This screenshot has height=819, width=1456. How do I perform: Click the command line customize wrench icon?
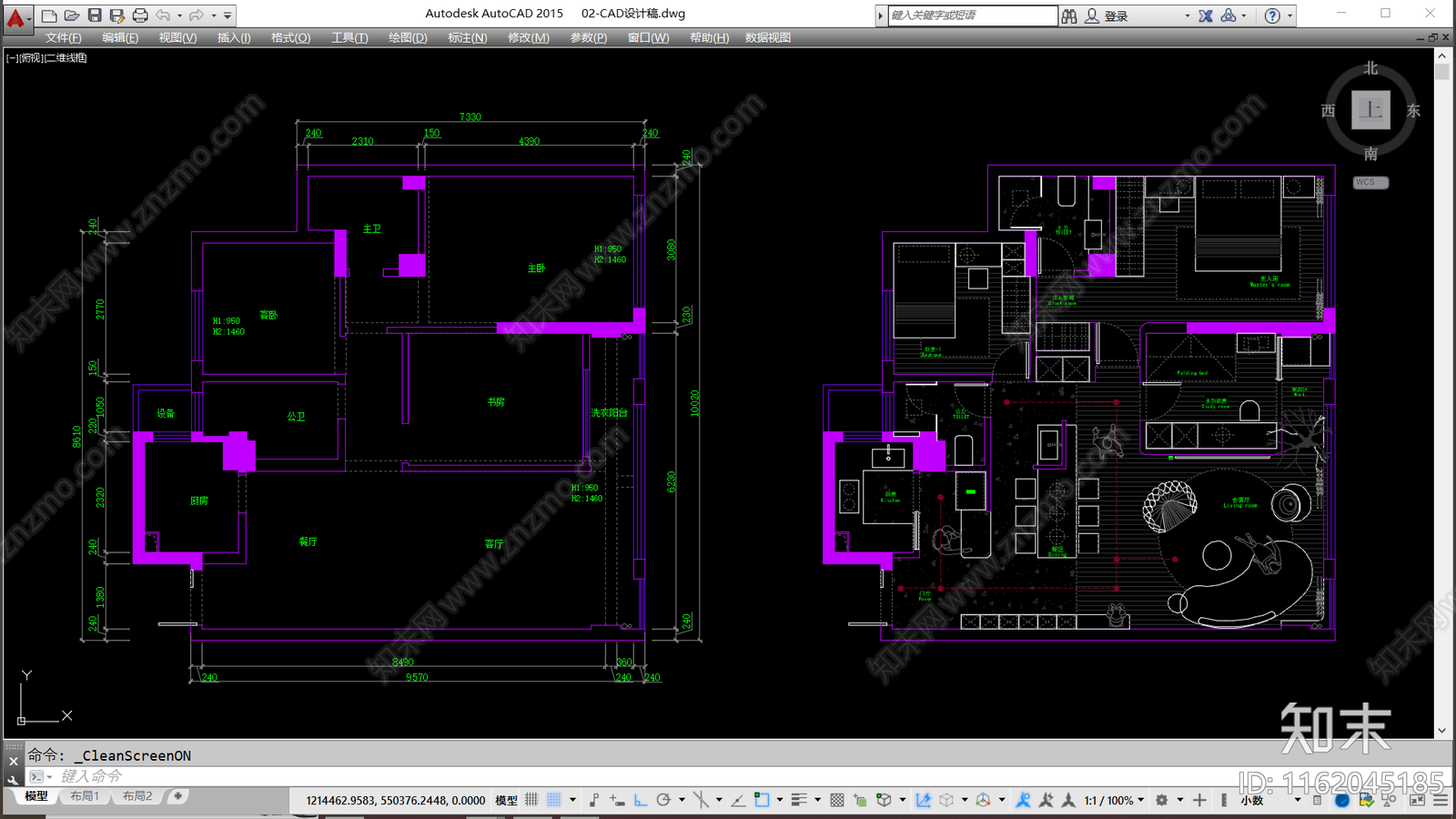click(13, 779)
